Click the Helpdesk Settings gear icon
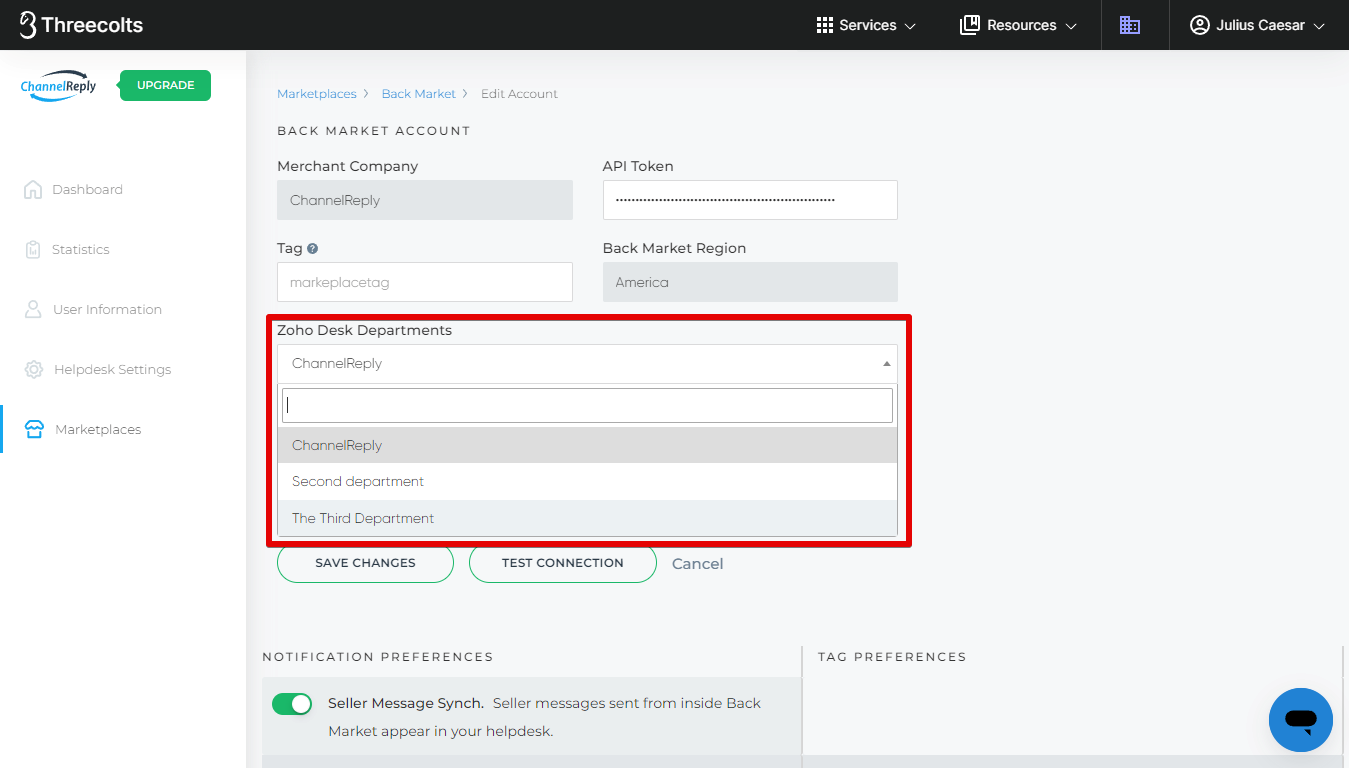This screenshot has width=1349, height=768. pos(34,369)
